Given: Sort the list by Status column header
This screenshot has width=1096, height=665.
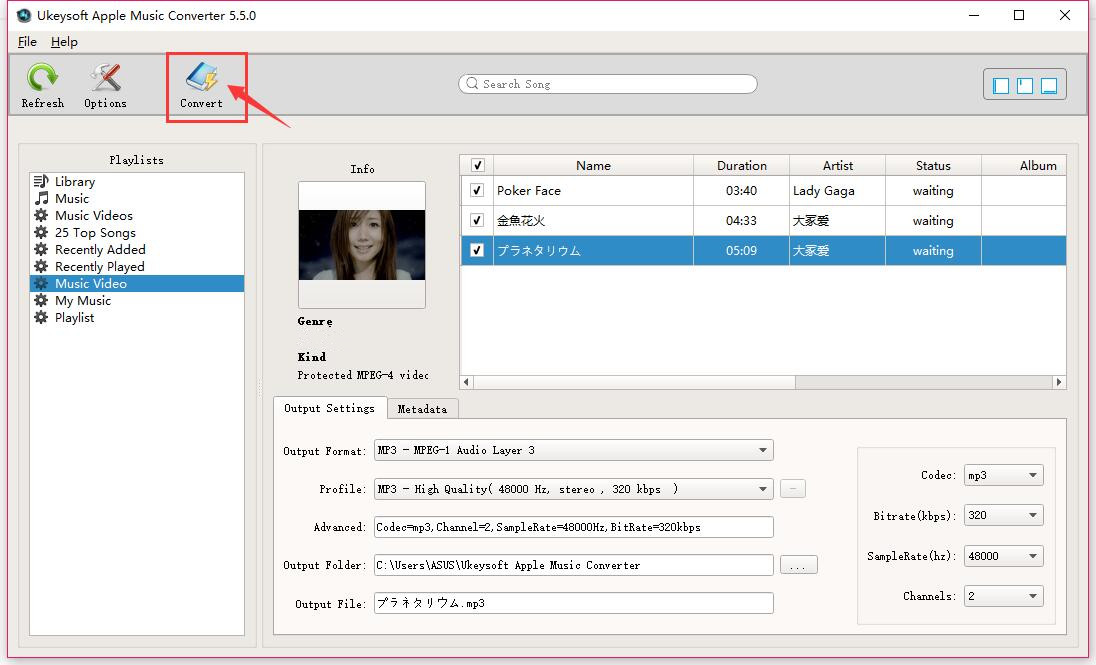Looking at the screenshot, I should click(x=933, y=166).
